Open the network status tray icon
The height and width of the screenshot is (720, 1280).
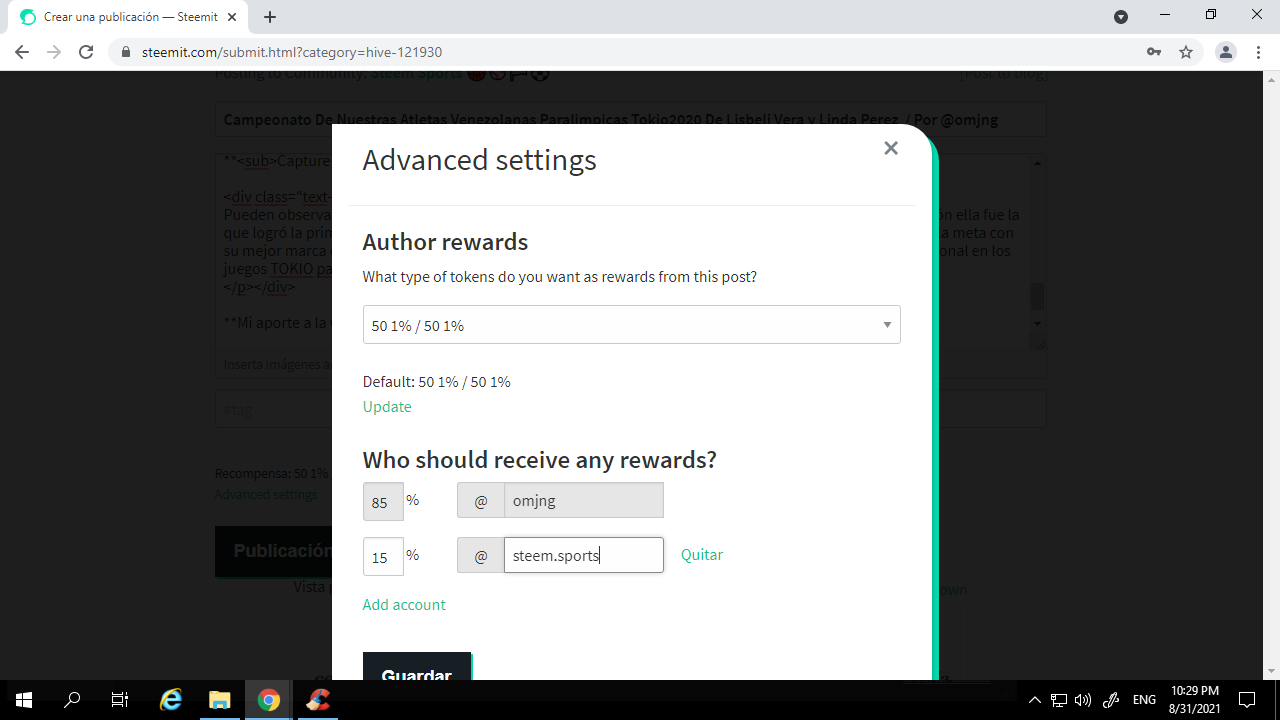tap(1059, 700)
